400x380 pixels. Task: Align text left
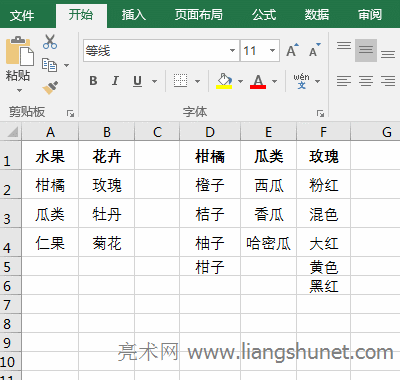pyautogui.click(x=344, y=81)
